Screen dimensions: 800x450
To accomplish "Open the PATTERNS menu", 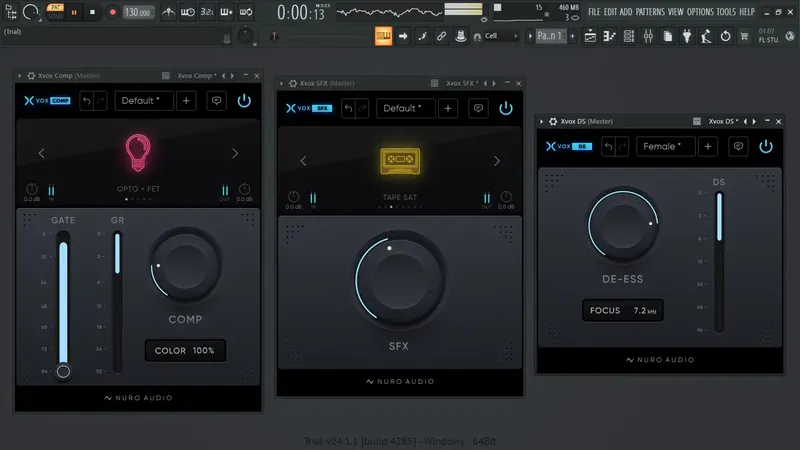I will [x=650, y=12].
